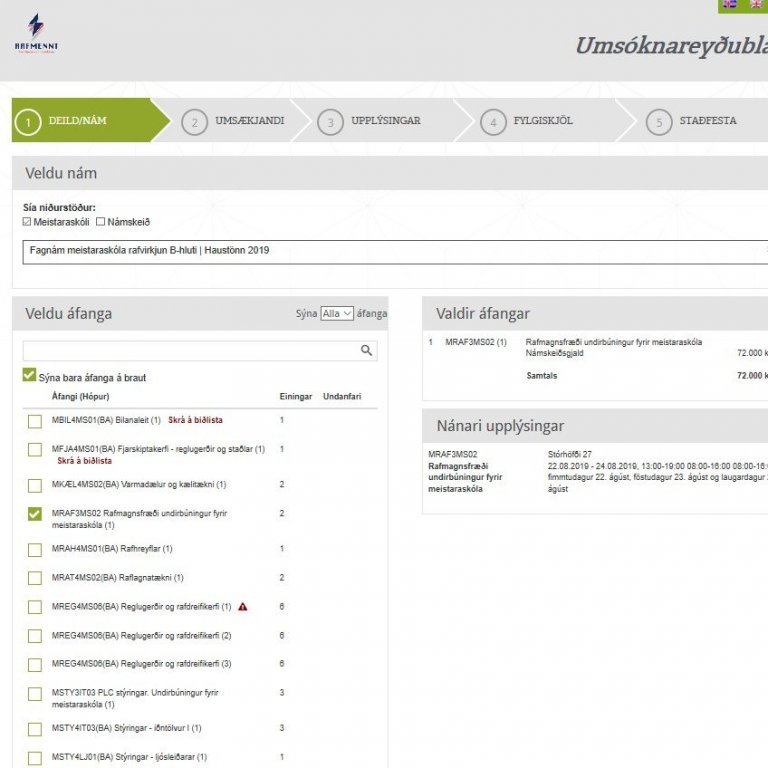The height and width of the screenshot is (768, 768).
Task: Click into the course search field
Action: (190, 351)
